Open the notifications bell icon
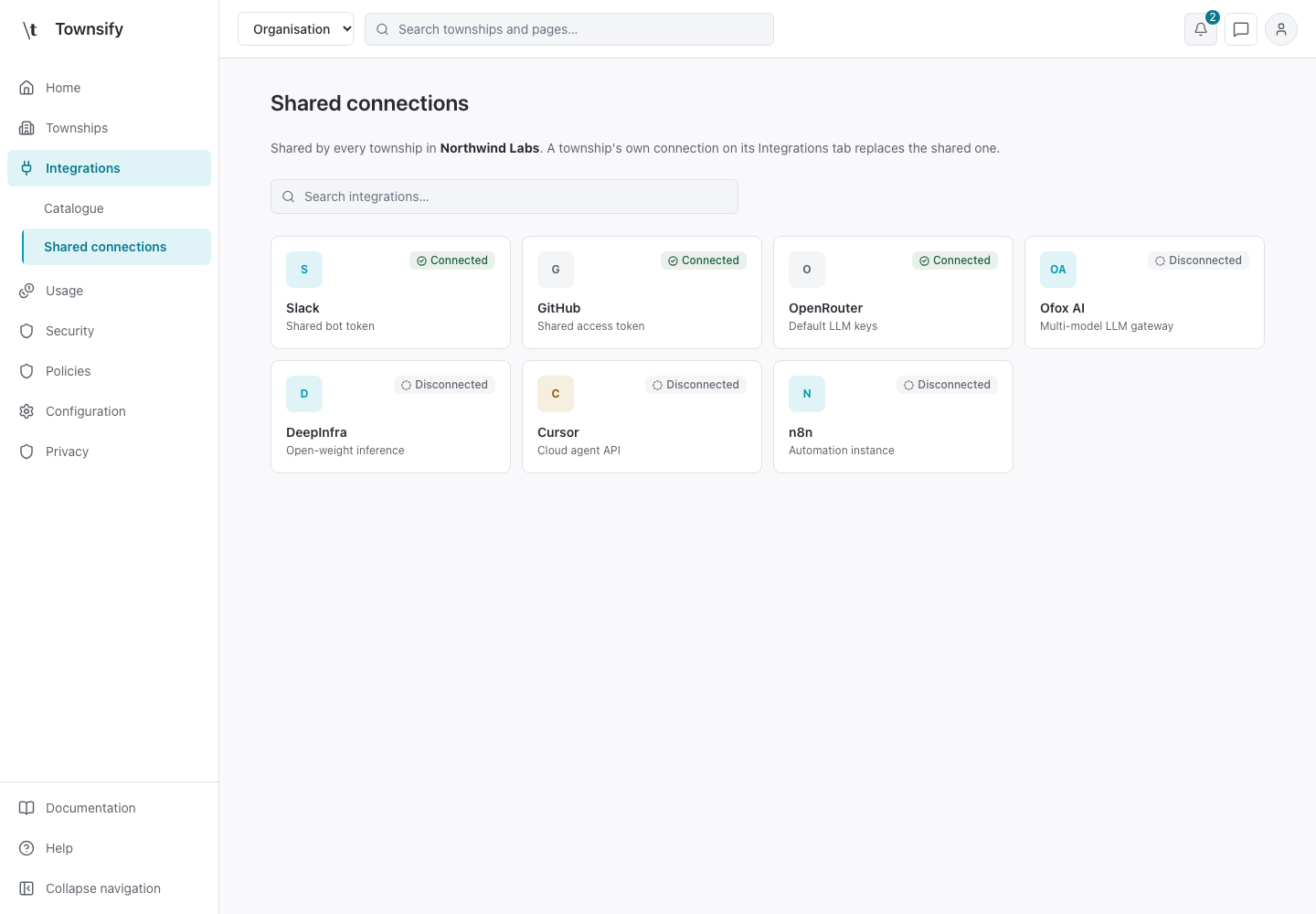Image resolution: width=1316 pixels, height=914 pixels. 1201,29
